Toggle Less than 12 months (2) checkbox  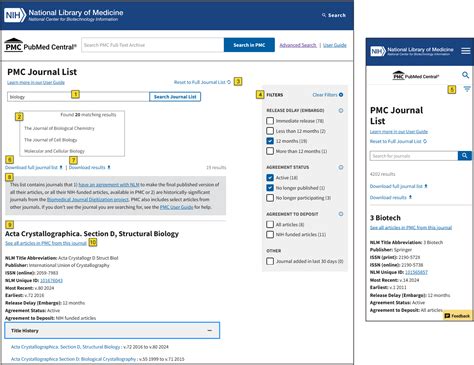[x=270, y=131]
